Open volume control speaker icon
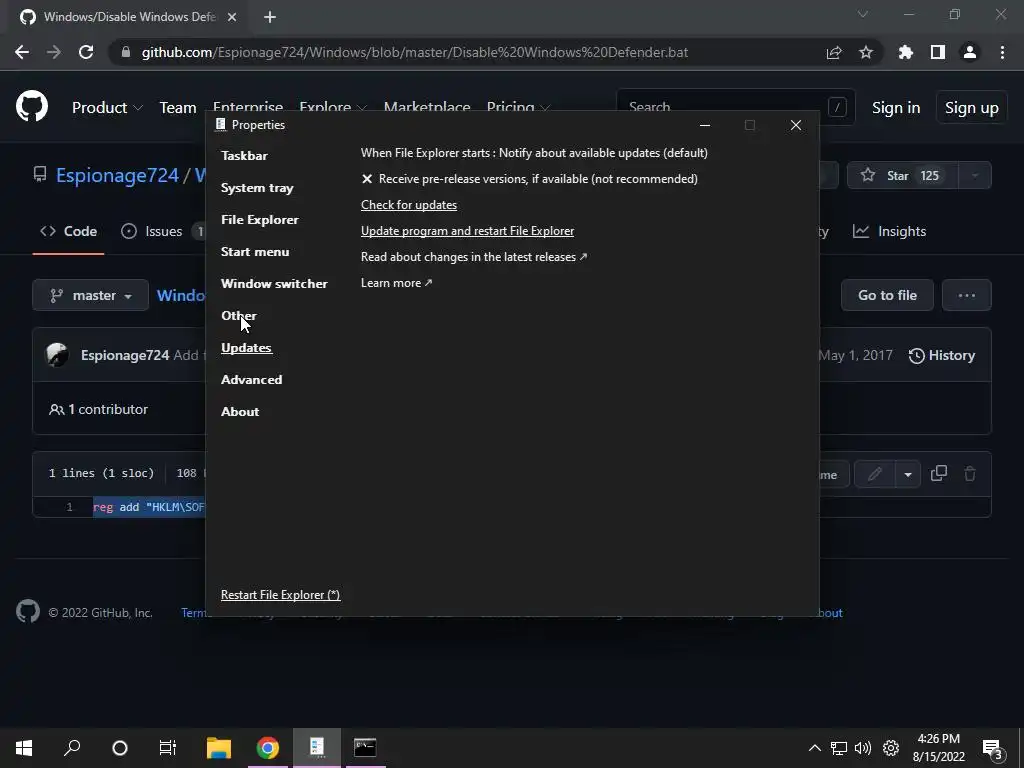The height and width of the screenshot is (768, 1024). 863,748
